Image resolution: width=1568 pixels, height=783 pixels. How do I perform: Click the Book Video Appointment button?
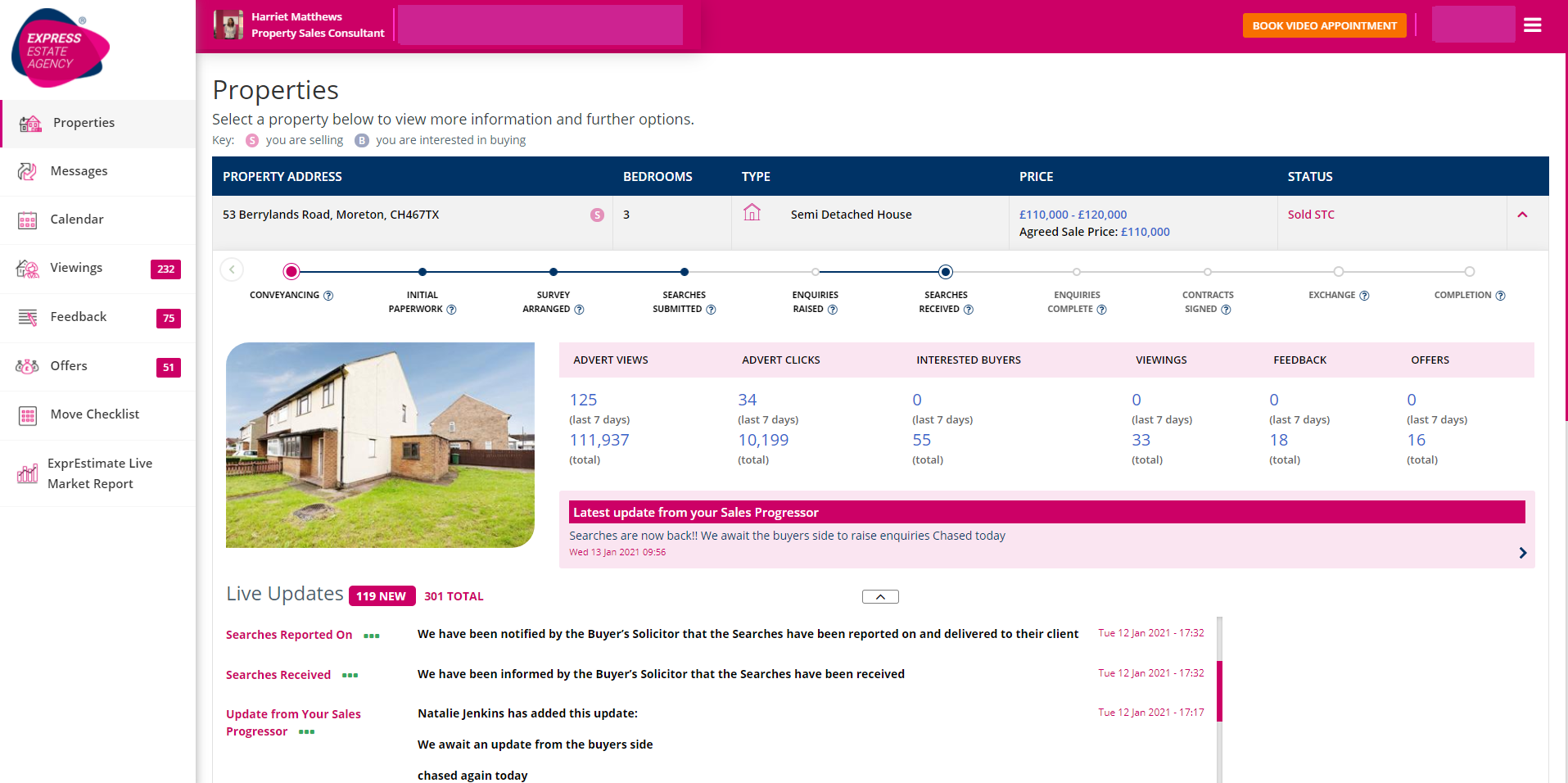point(1324,25)
